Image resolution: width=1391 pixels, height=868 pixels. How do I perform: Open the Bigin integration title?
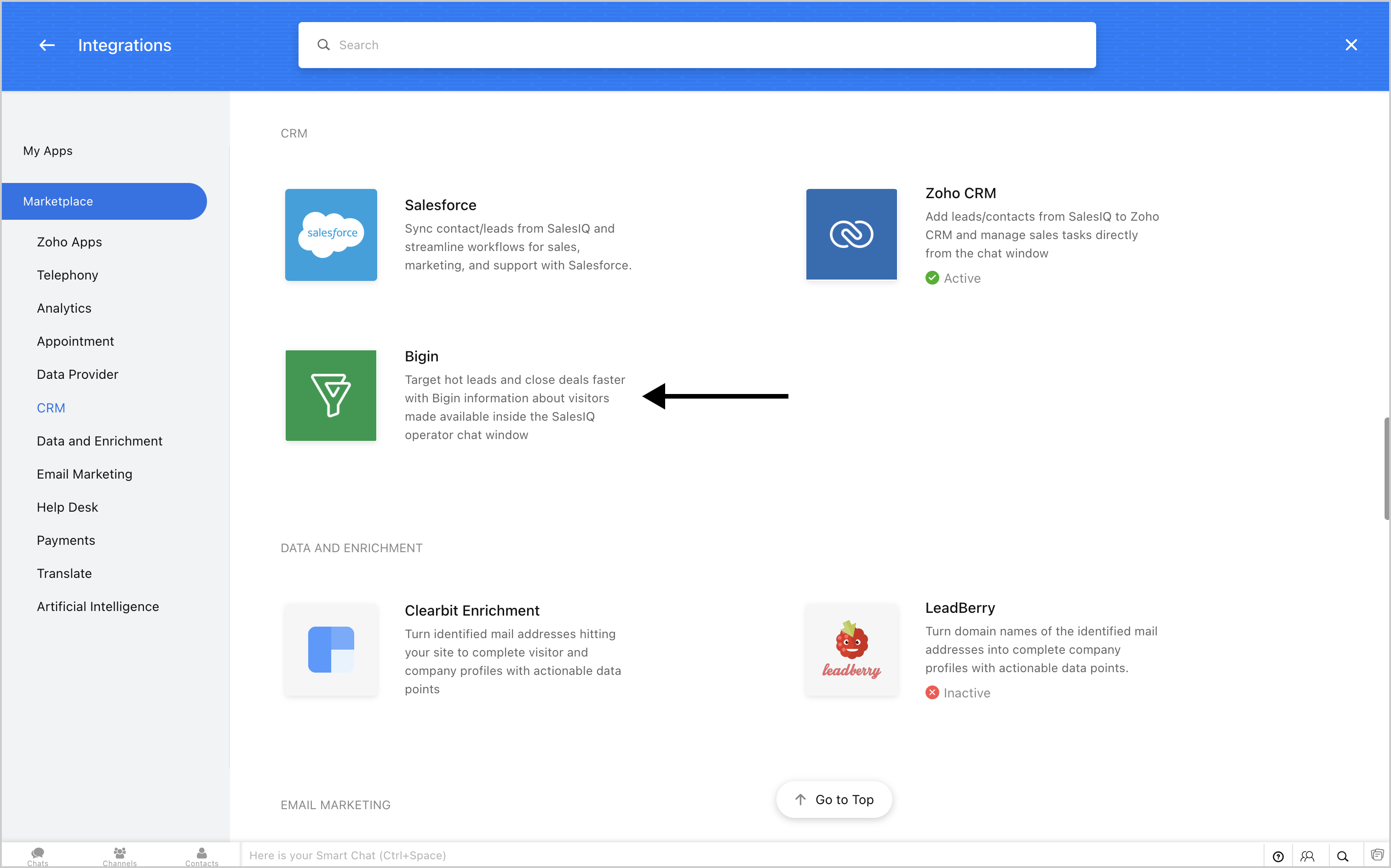pyautogui.click(x=421, y=356)
